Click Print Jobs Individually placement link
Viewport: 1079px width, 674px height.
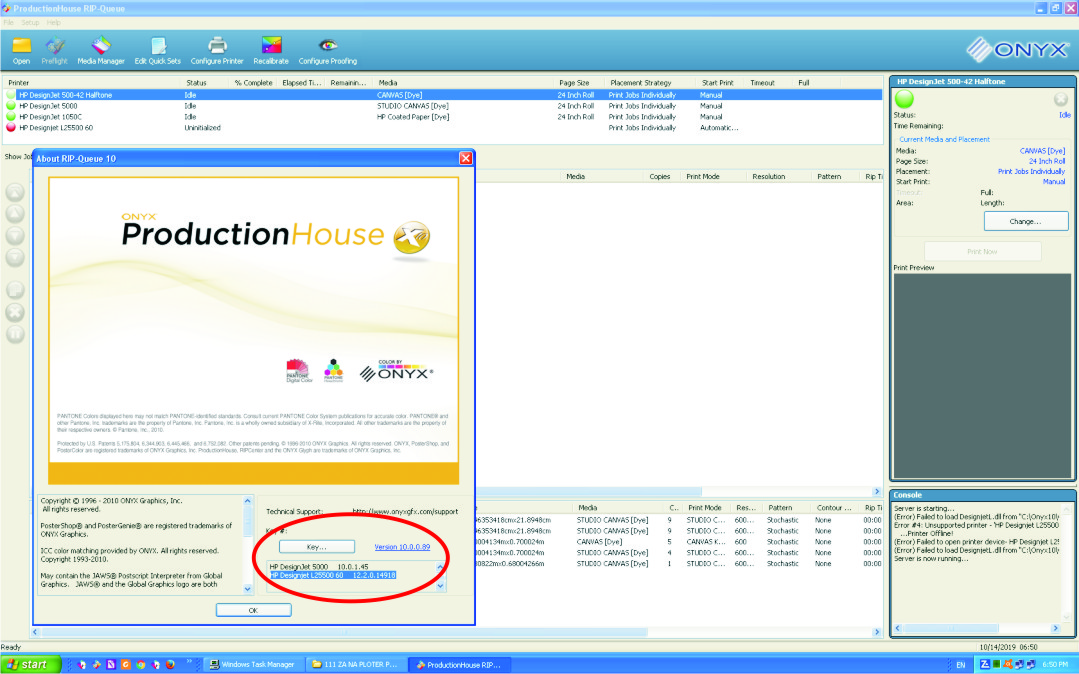(x=1031, y=171)
